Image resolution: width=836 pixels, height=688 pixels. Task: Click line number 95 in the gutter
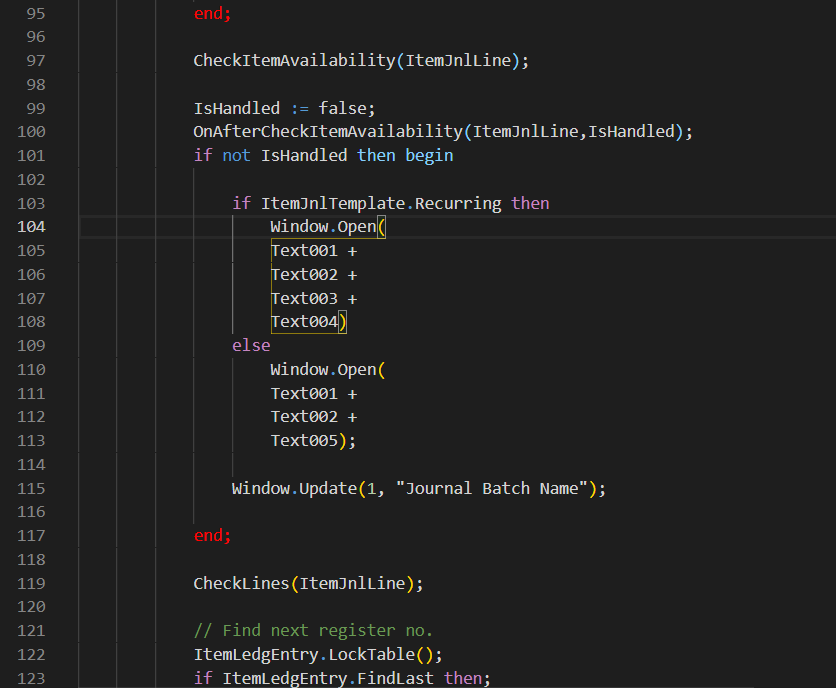(36, 13)
